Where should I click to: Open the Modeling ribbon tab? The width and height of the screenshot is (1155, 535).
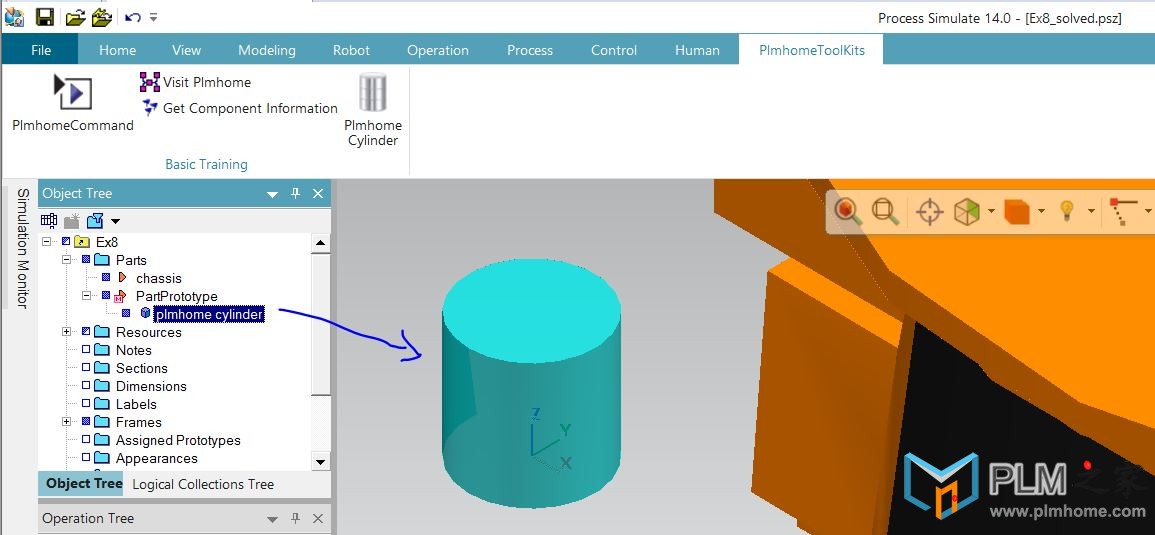click(x=267, y=50)
